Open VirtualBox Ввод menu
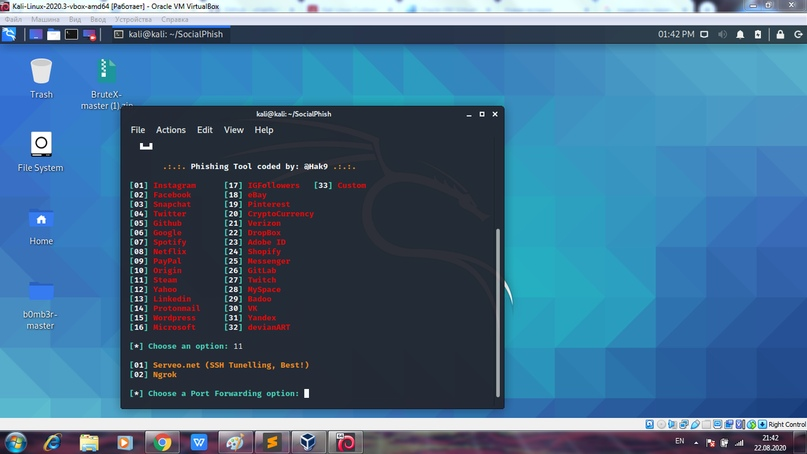This screenshot has width=807, height=454. click(98, 19)
